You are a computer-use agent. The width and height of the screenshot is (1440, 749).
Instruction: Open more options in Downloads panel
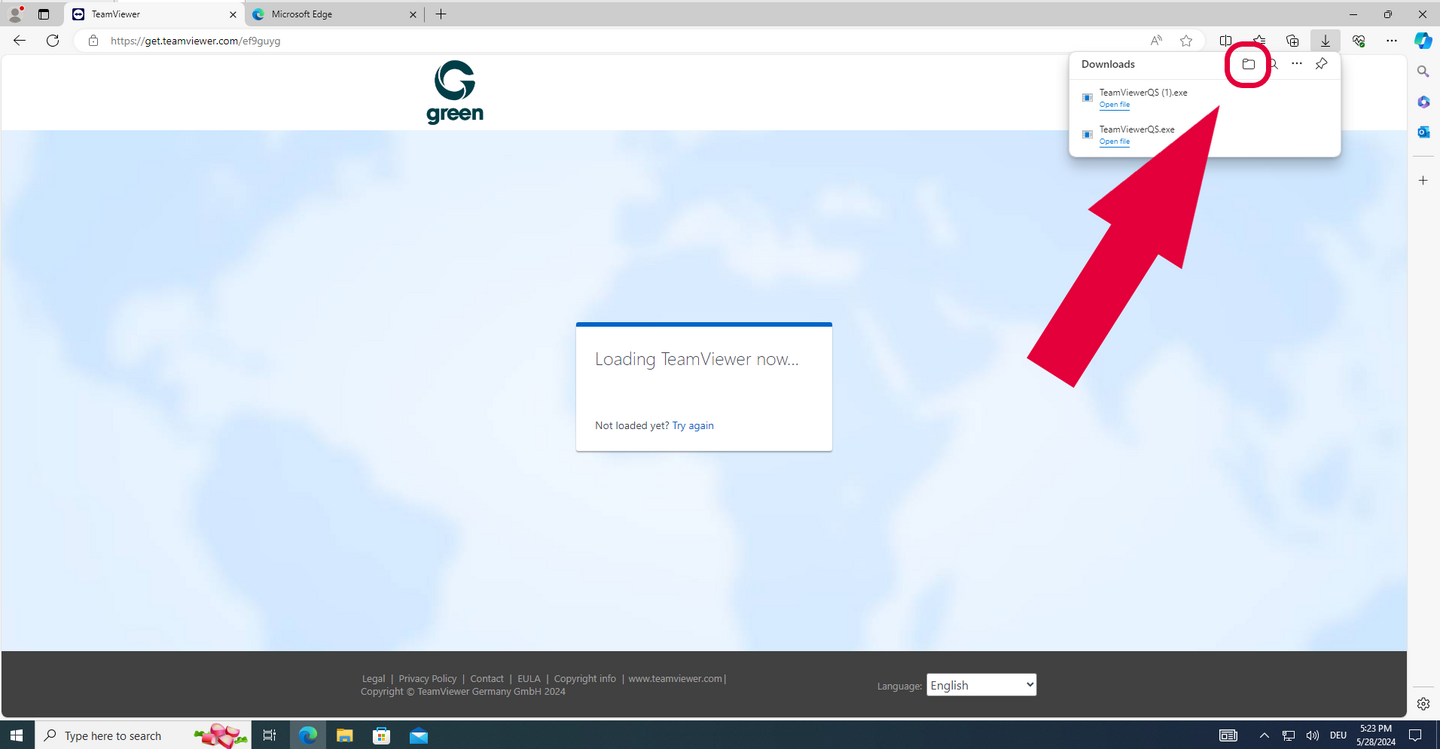tap(1297, 64)
